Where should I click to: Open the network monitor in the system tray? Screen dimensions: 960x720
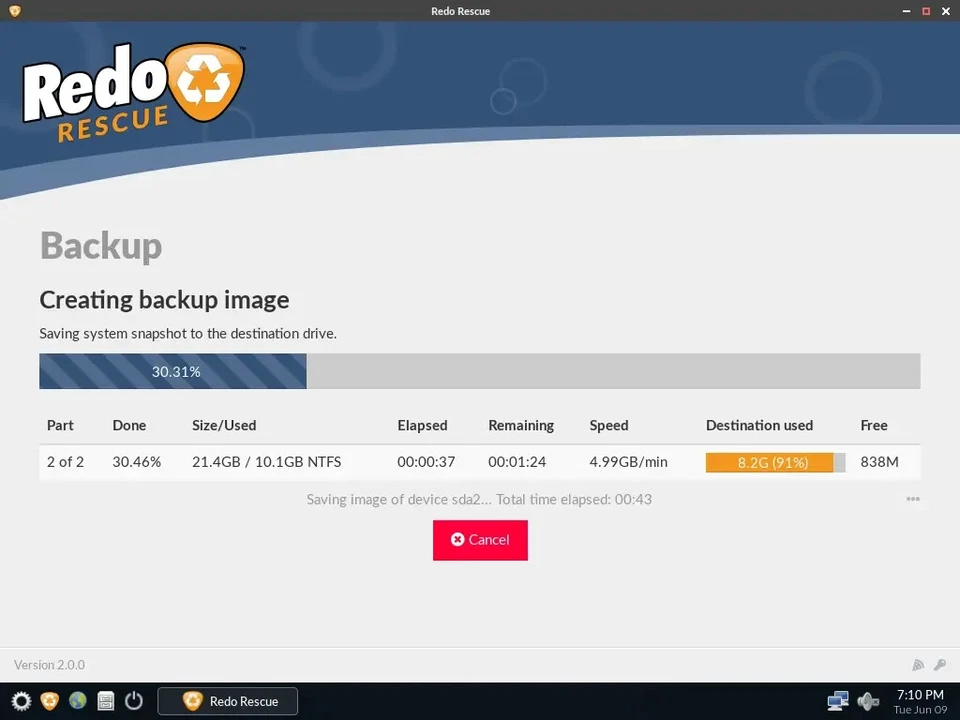[838, 701]
